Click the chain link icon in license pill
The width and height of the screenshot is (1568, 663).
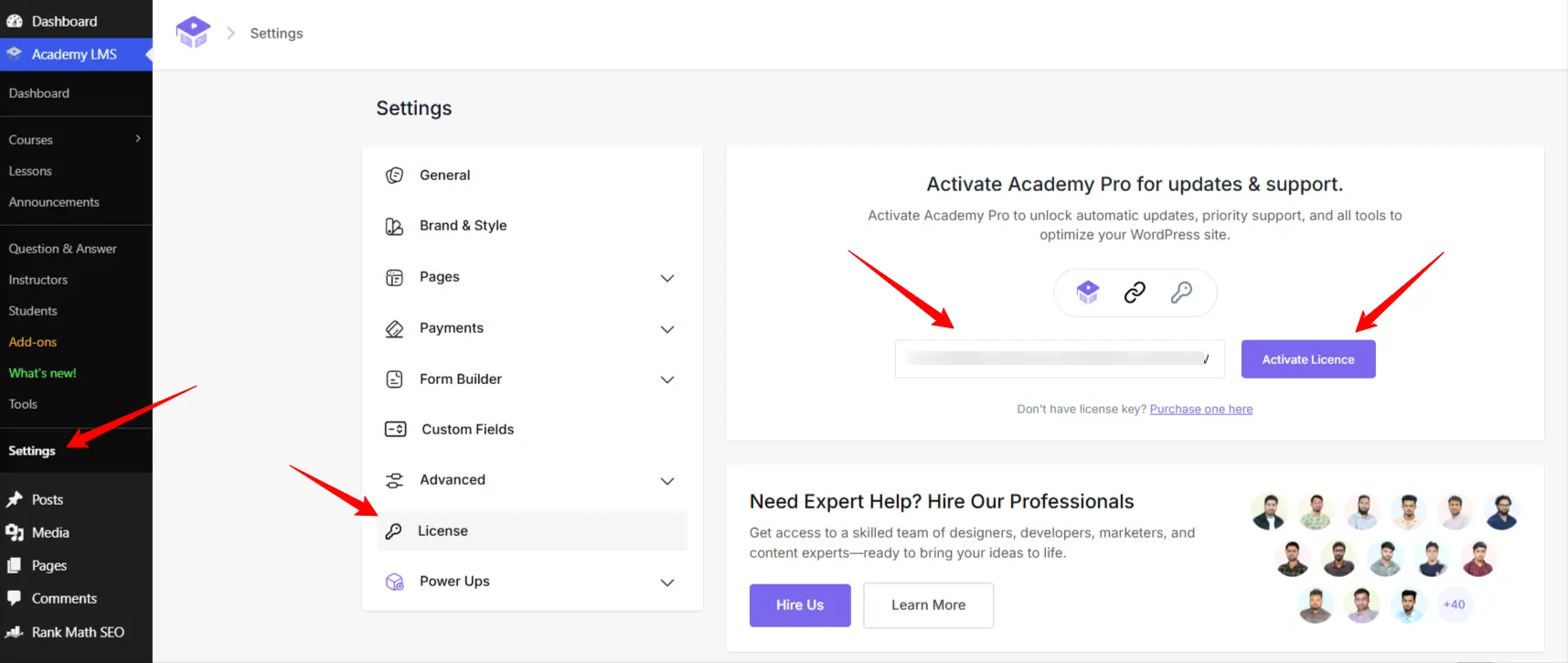click(1135, 292)
